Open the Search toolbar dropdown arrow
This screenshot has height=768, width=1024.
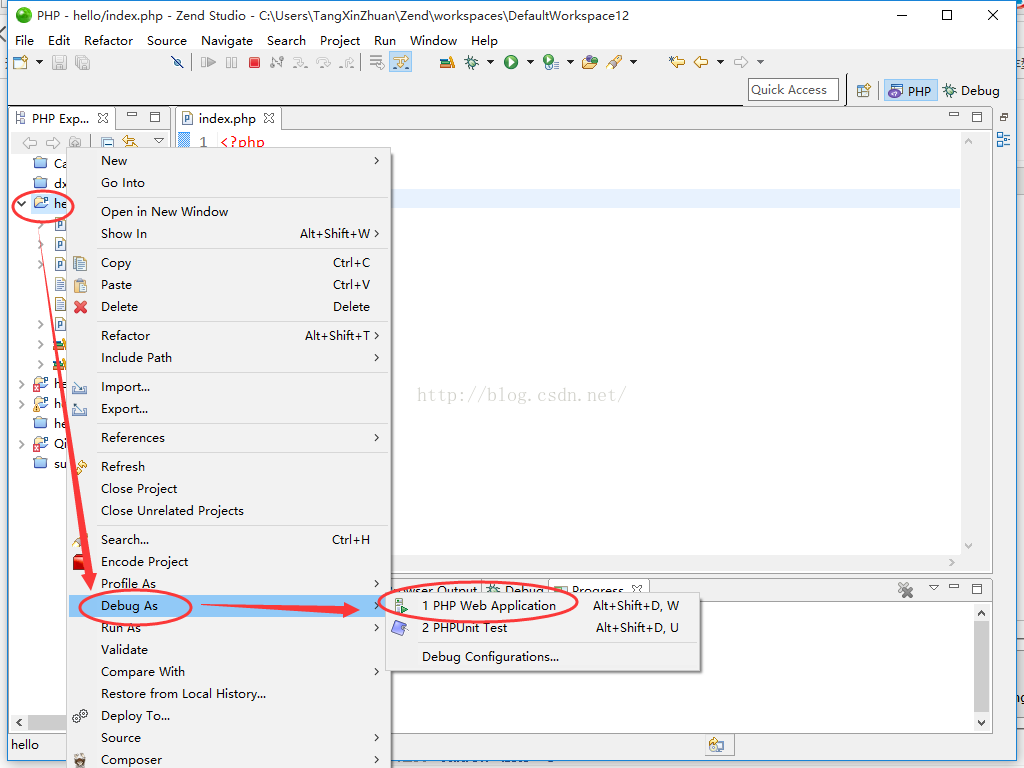tap(633, 63)
